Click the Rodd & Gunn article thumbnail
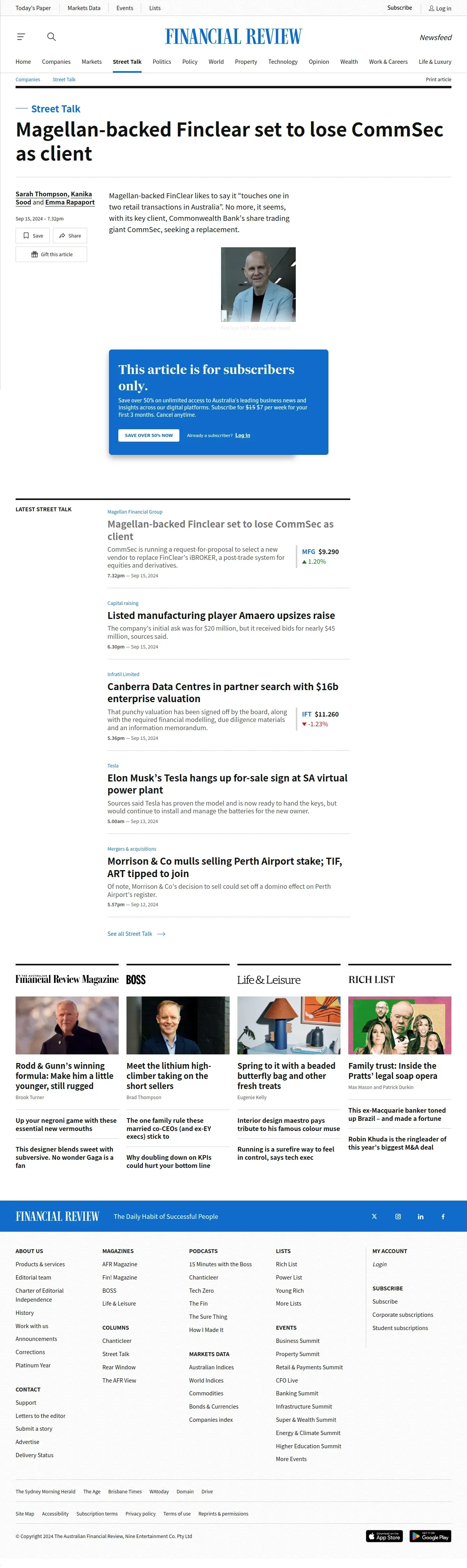 pyautogui.click(x=67, y=1025)
